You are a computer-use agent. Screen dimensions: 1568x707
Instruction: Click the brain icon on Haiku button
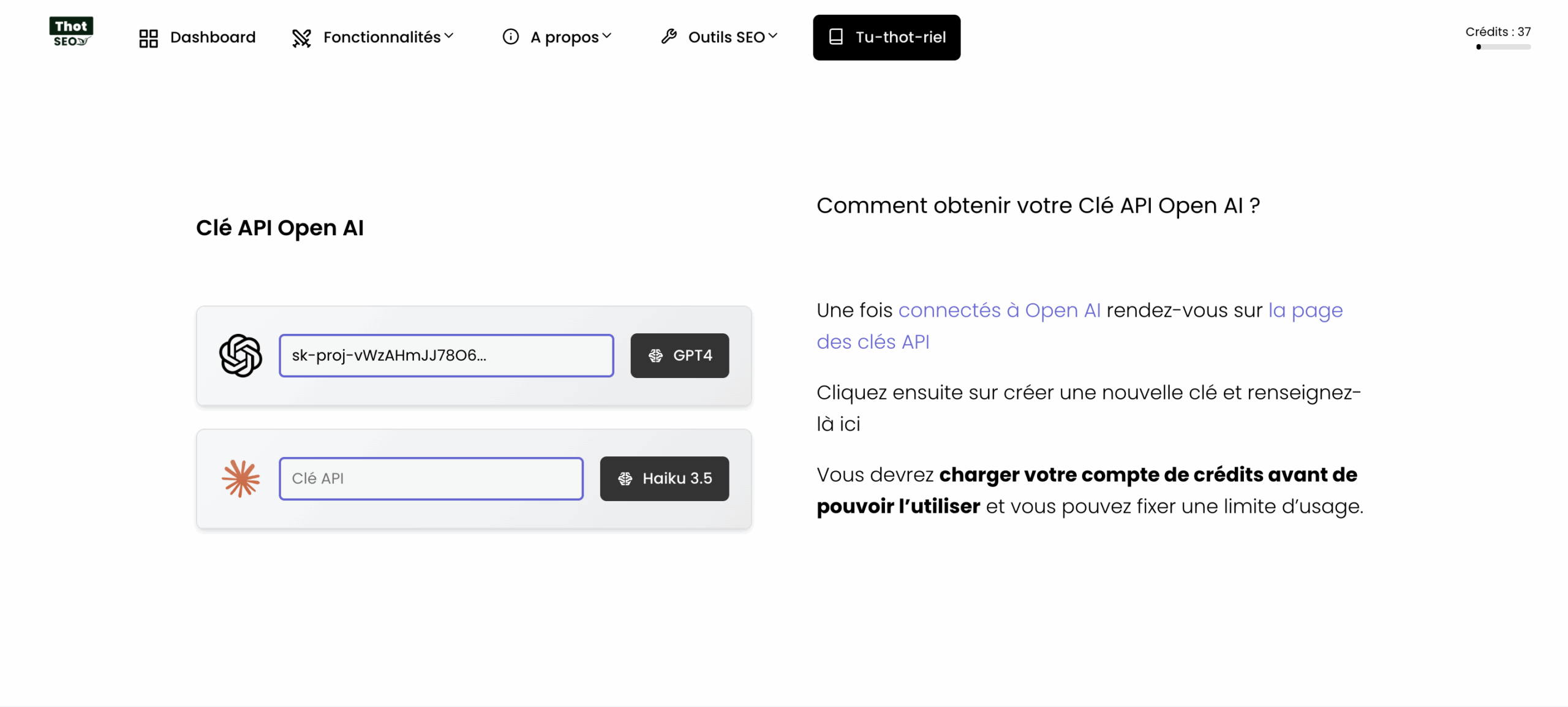pyautogui.click(x=625, y=479)
